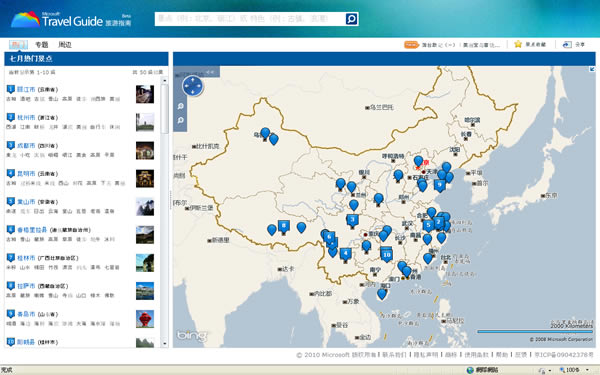Click the map resize arrow icon in the corner
This screenshot has width=600, height=375.
click(592, 70)
